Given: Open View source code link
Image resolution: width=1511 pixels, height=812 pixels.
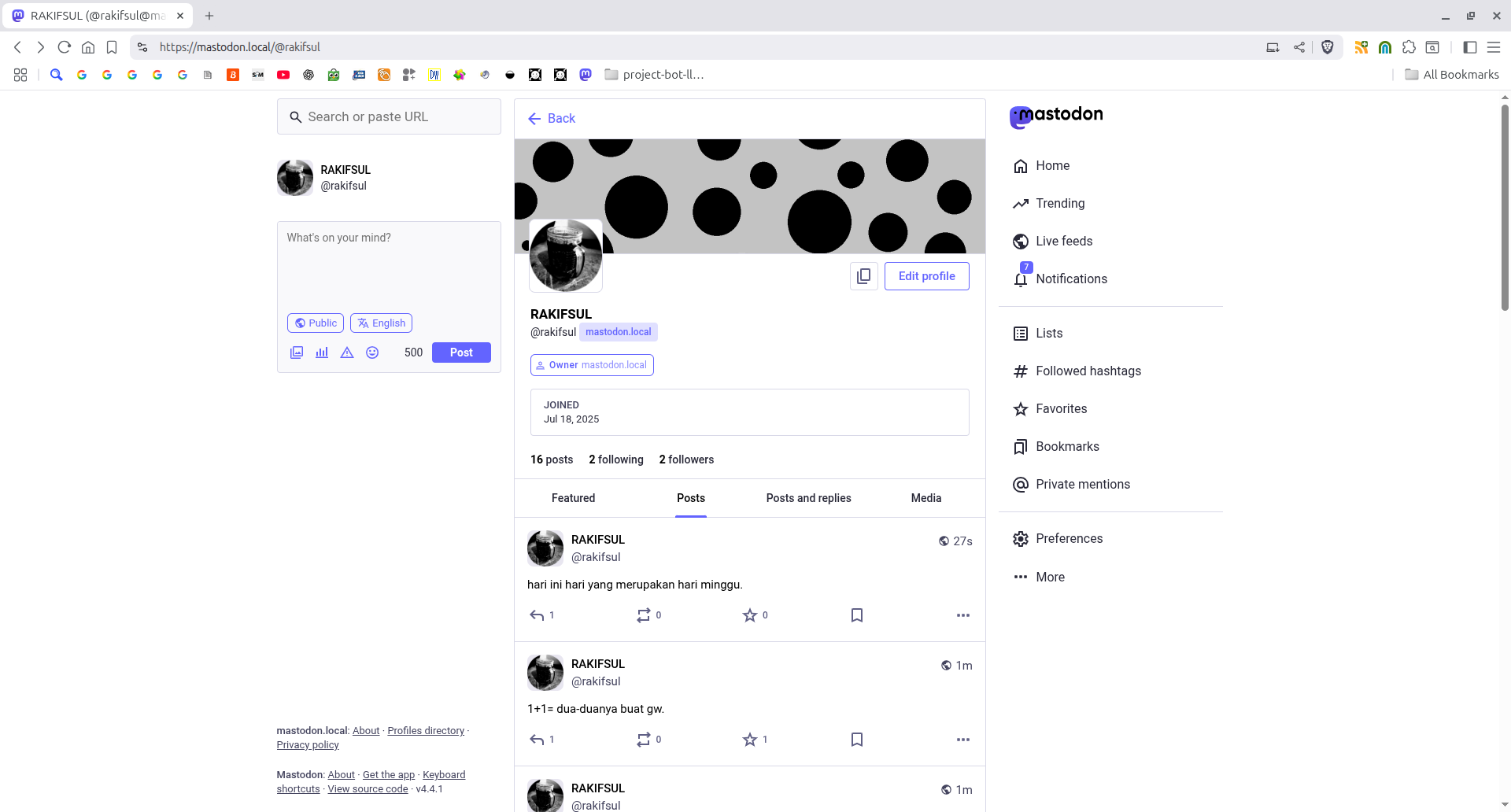Looking at the screenshot, I should (368, 789).
